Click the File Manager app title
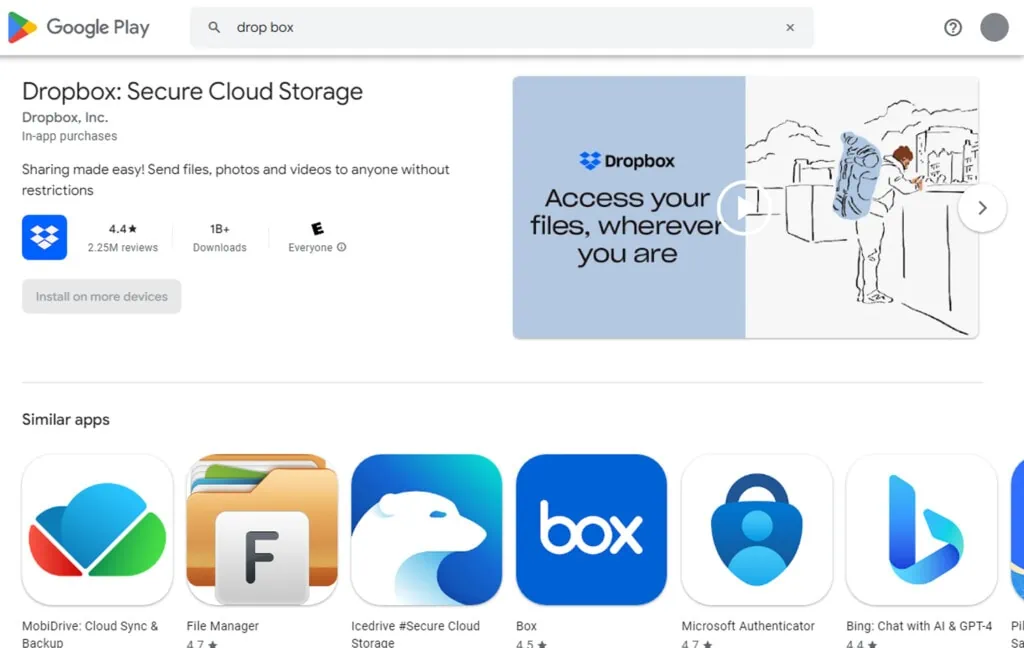 click(223, 626)
